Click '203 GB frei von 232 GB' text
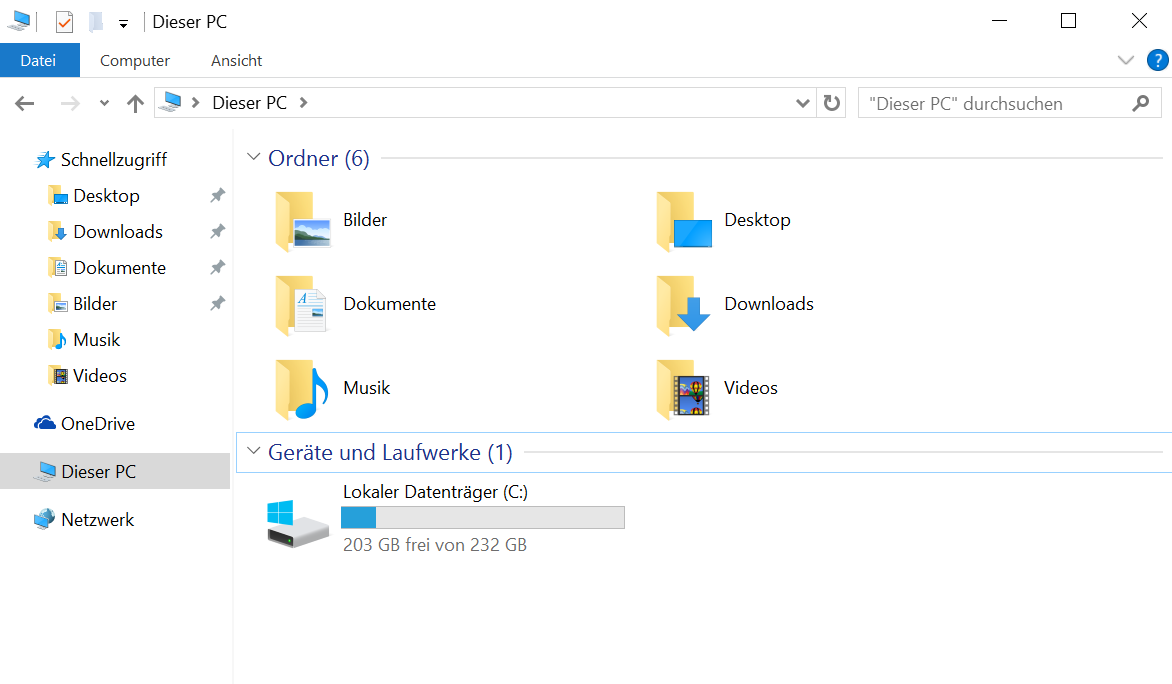1172x684 pixels. click(x=435, y=545)
